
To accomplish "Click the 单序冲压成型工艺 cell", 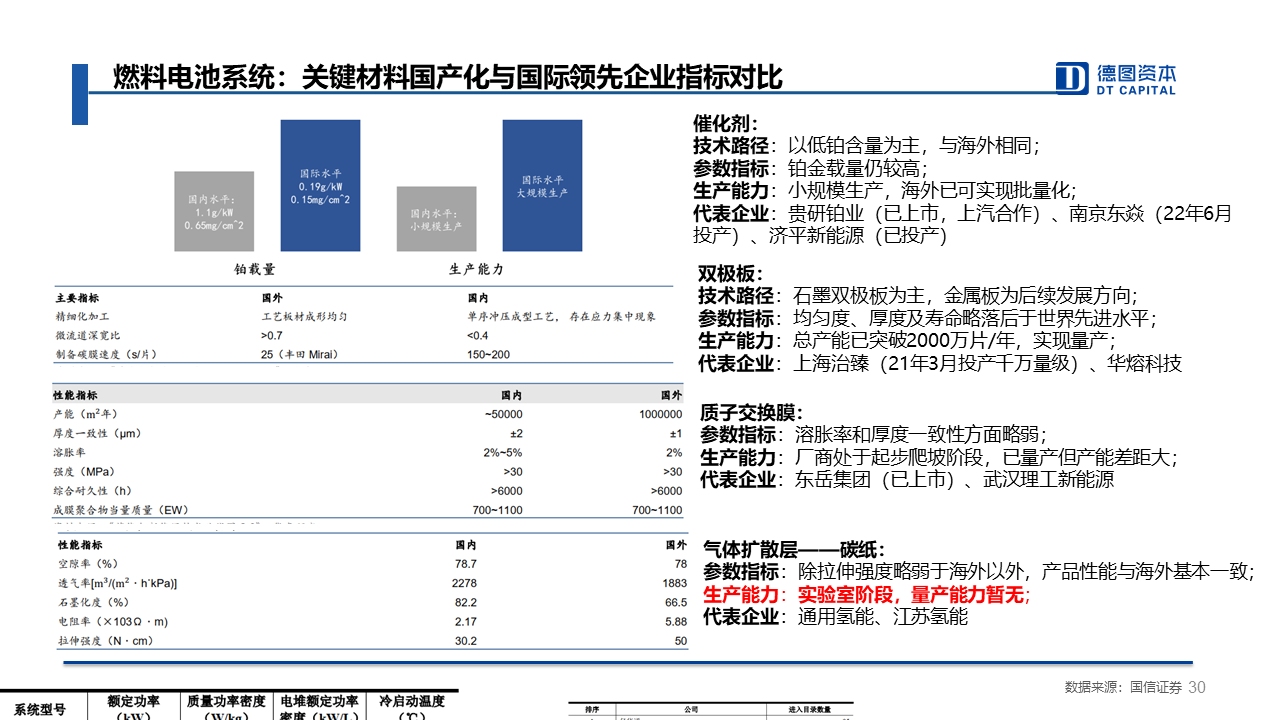I will click(561, 317).
